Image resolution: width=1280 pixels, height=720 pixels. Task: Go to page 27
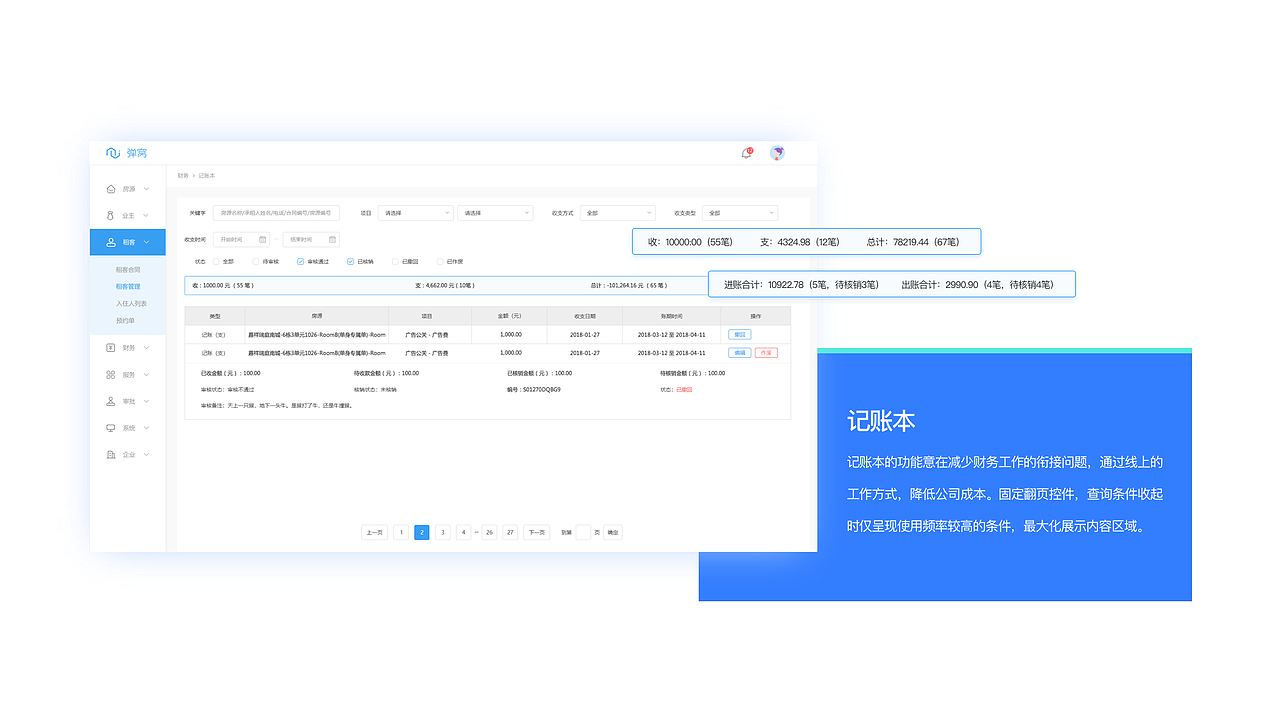(510, 533)
